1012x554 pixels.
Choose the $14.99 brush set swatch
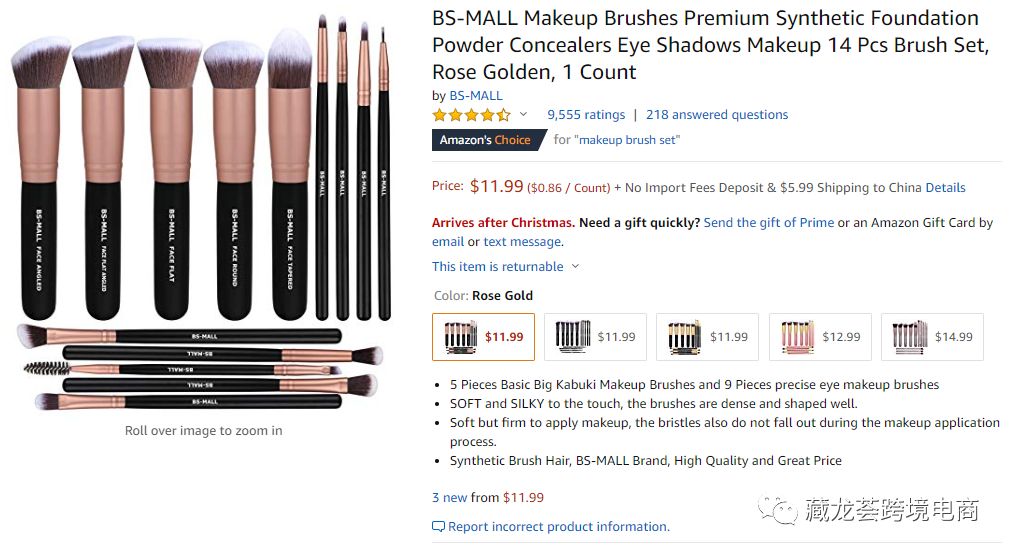click(x=932, y=337)
